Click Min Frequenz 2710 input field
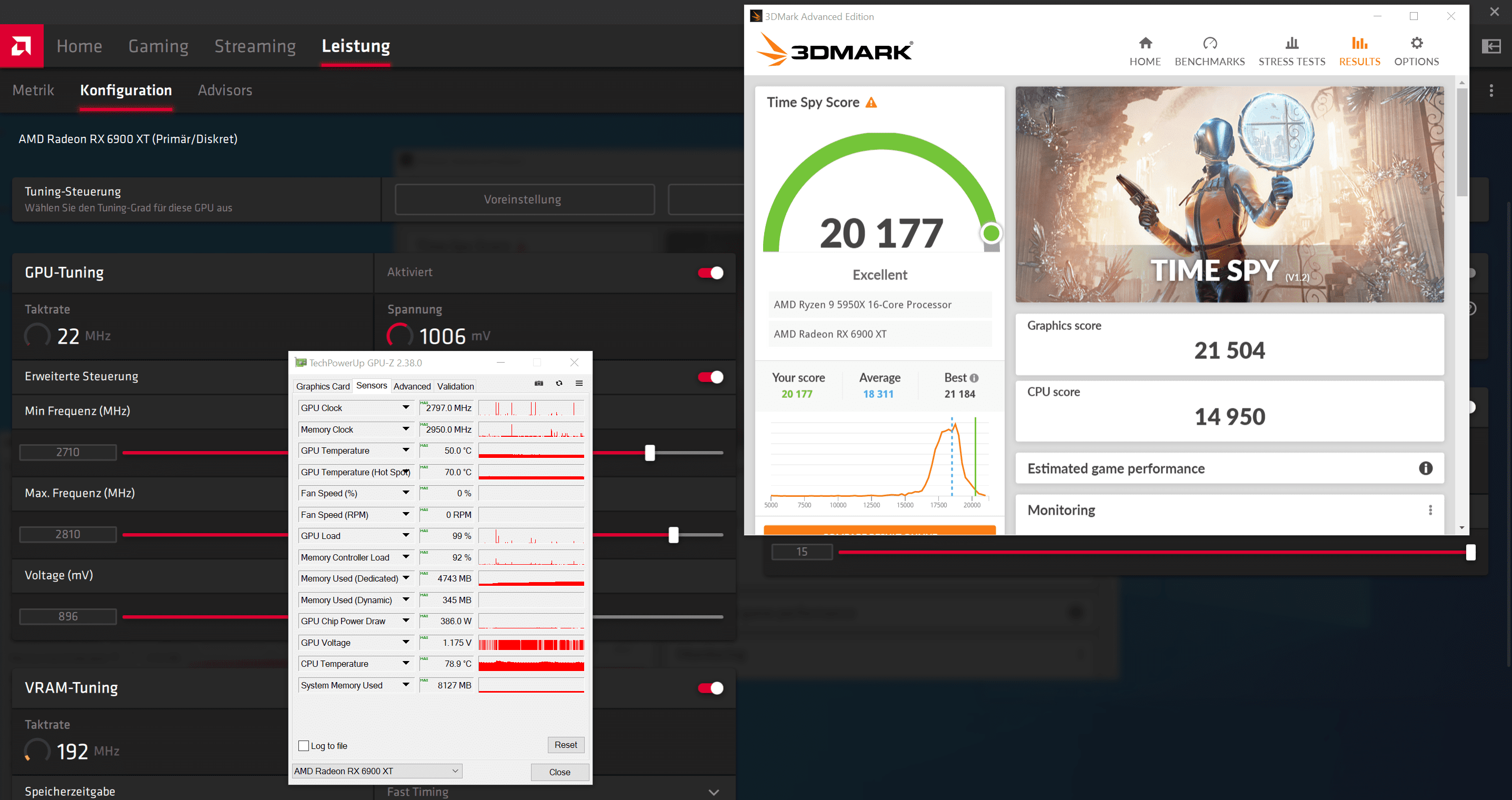The image size is (1512, 800). coord(68,452)
